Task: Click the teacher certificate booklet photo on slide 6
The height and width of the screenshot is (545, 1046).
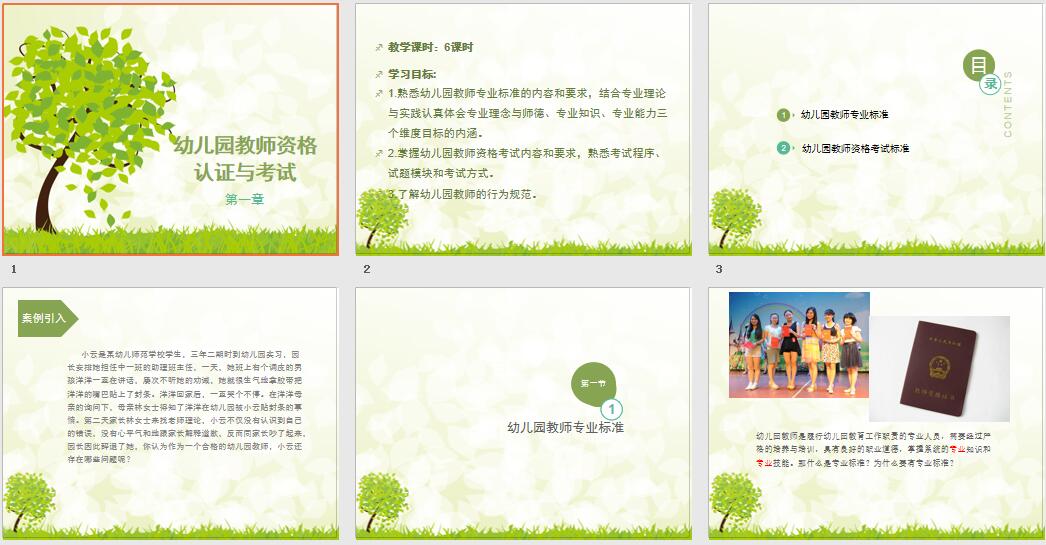Action: pos(938,368)
